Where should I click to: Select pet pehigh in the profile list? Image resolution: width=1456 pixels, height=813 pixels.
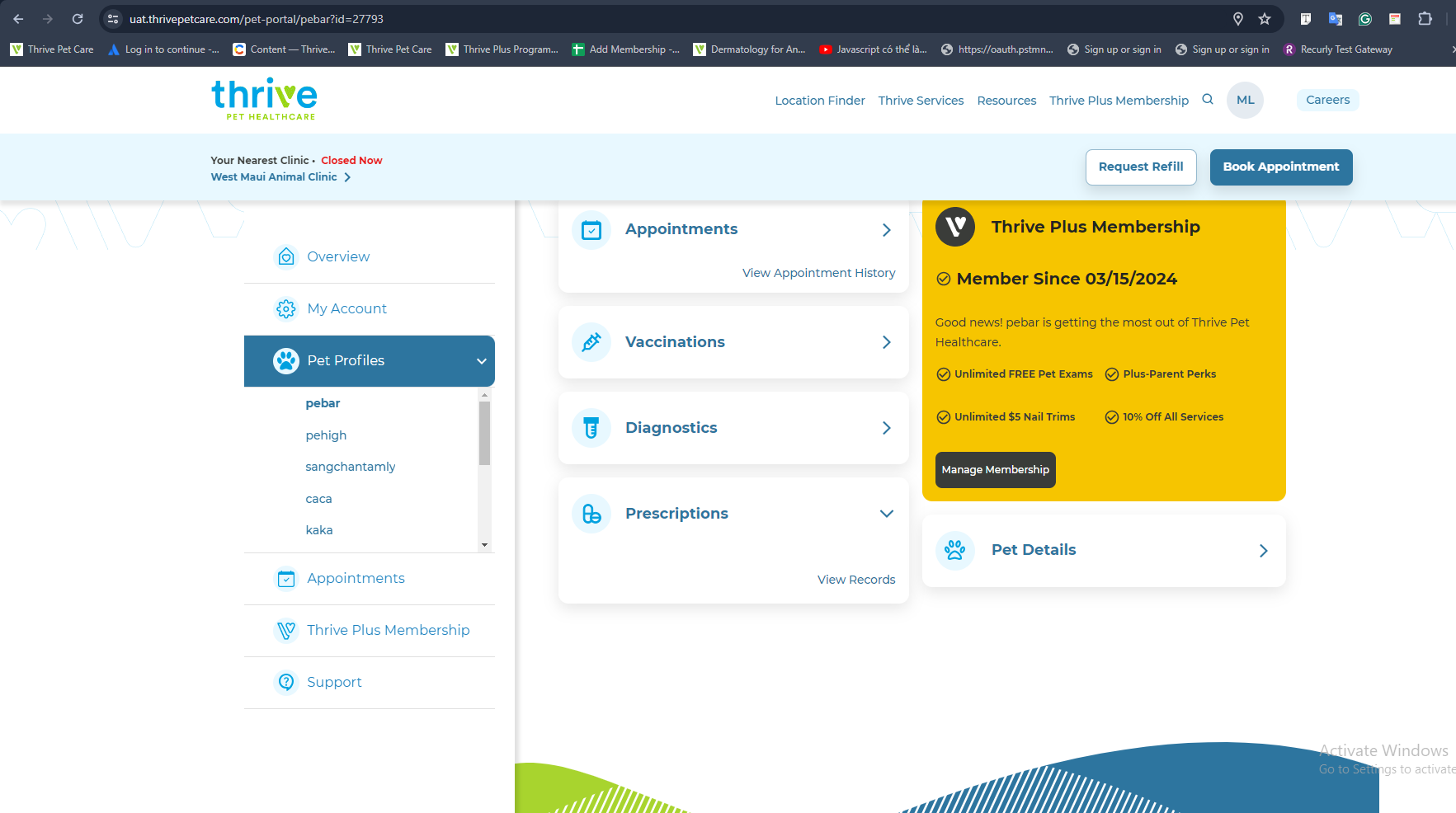[326, 435]
